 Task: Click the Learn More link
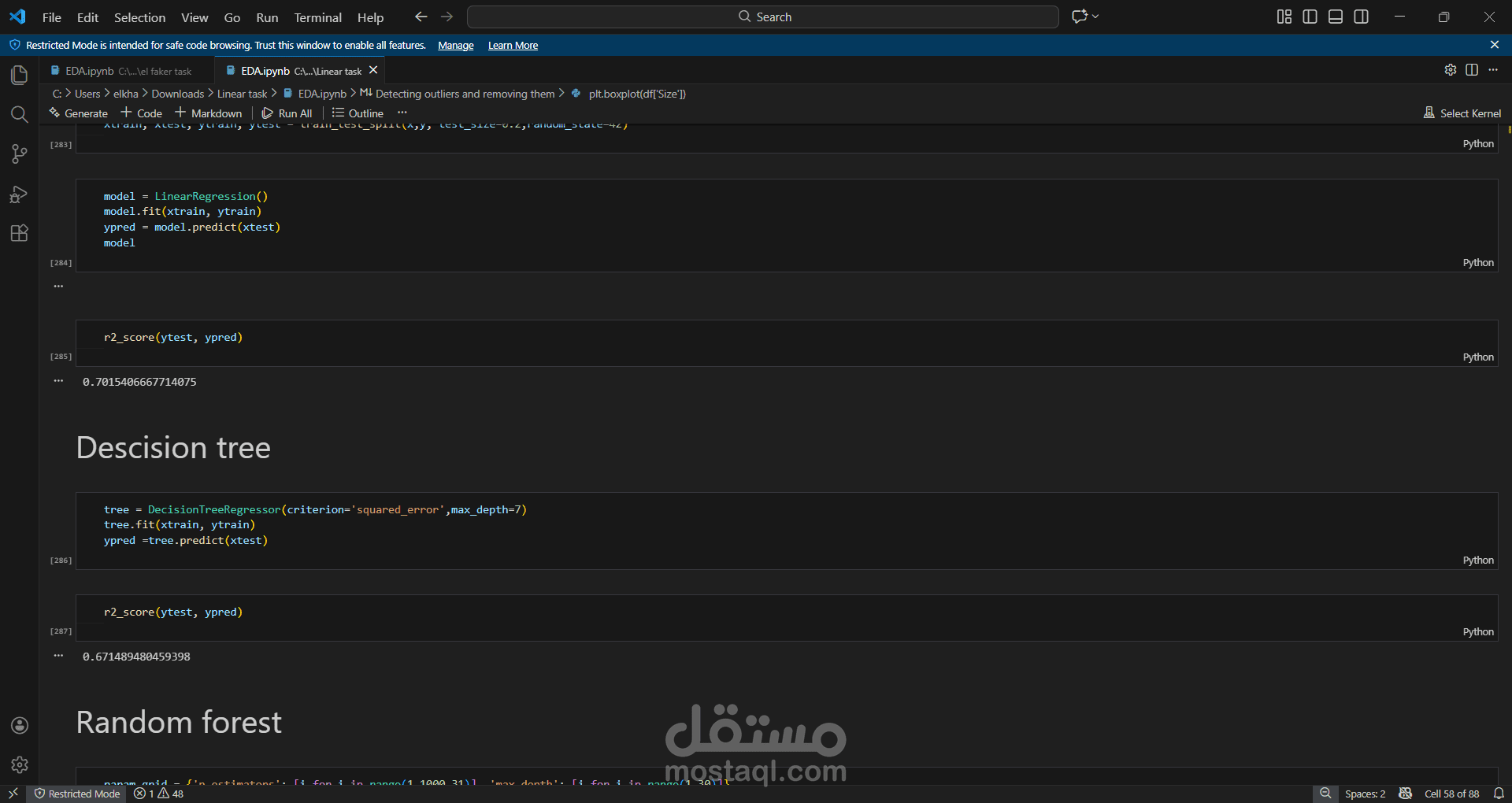pyautogui.click(x=513, y=46)
